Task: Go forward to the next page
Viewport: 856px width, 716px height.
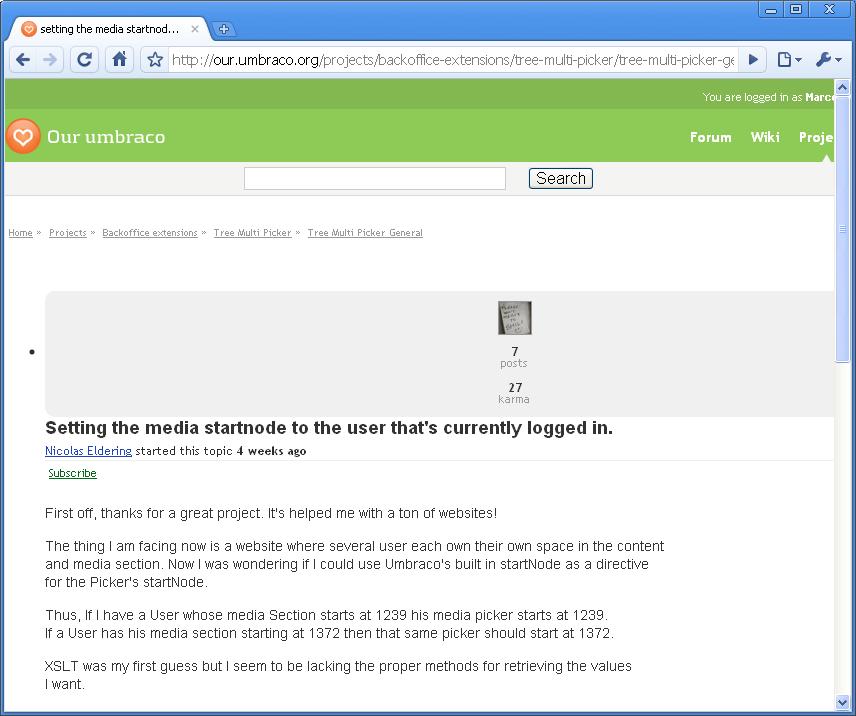Action: pos(50,59)
